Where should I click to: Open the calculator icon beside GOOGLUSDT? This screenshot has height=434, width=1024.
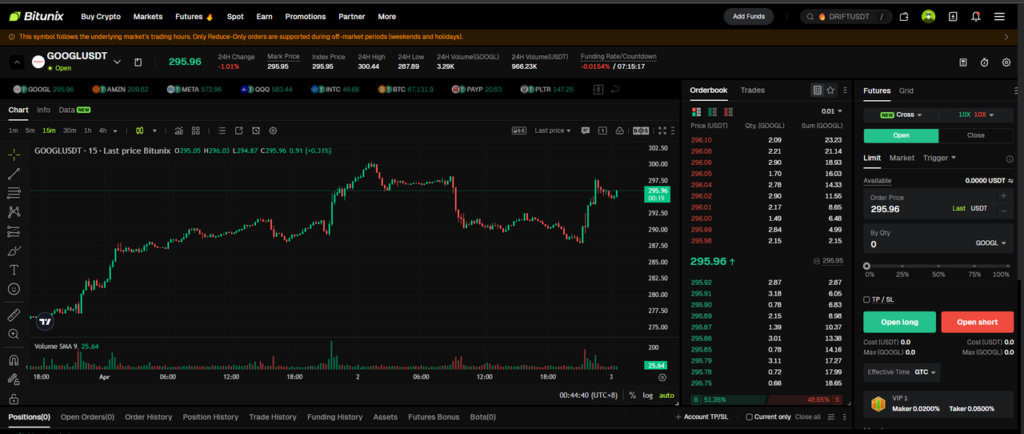(138, 62)
